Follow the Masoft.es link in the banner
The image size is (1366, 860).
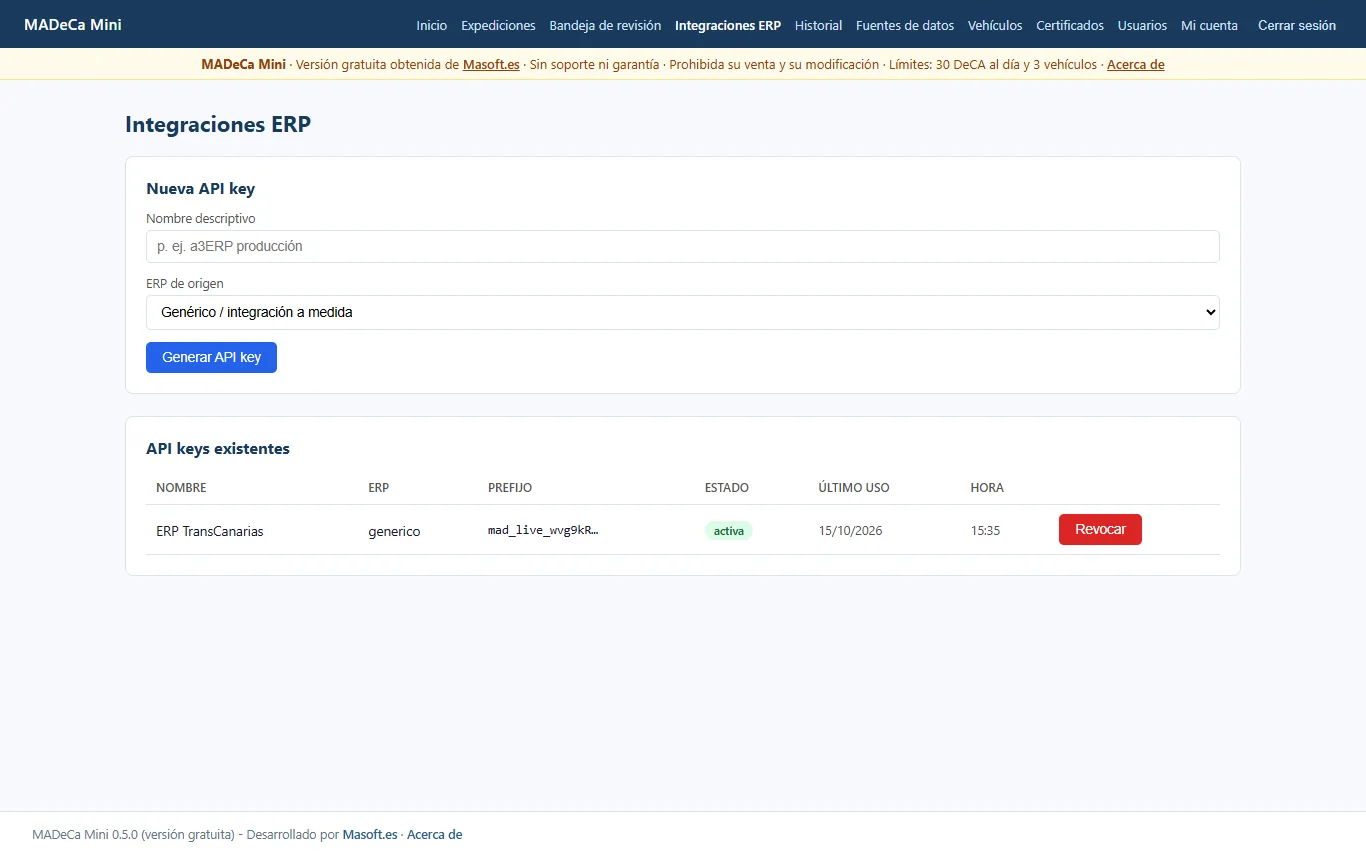[491, 64]
